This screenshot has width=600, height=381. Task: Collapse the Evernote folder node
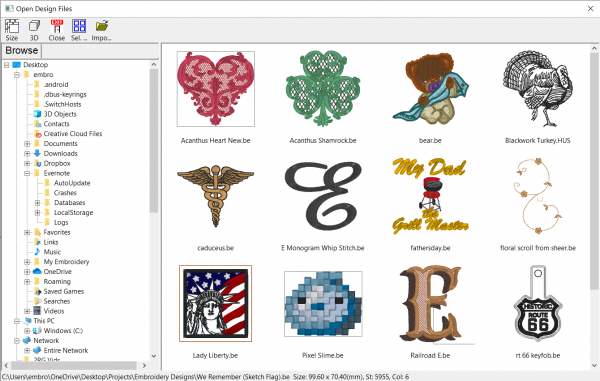[27, 173]
